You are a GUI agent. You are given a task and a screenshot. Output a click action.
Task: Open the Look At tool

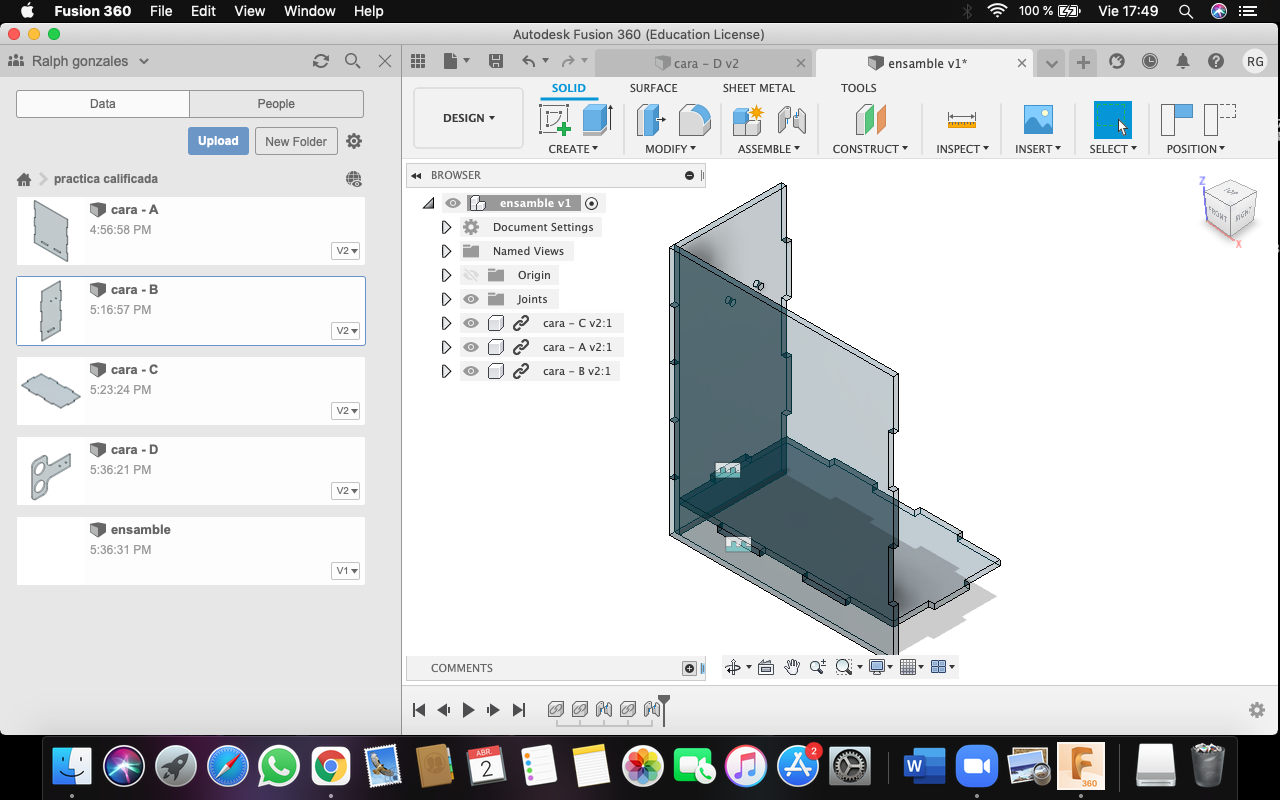765,667
